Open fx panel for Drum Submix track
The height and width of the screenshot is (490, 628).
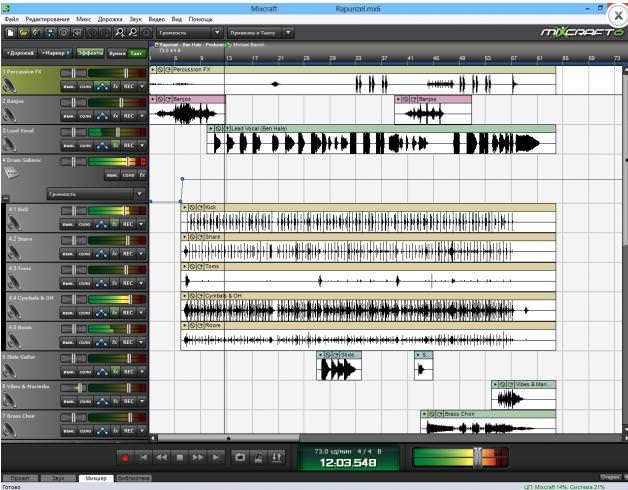tap(142, 175)
